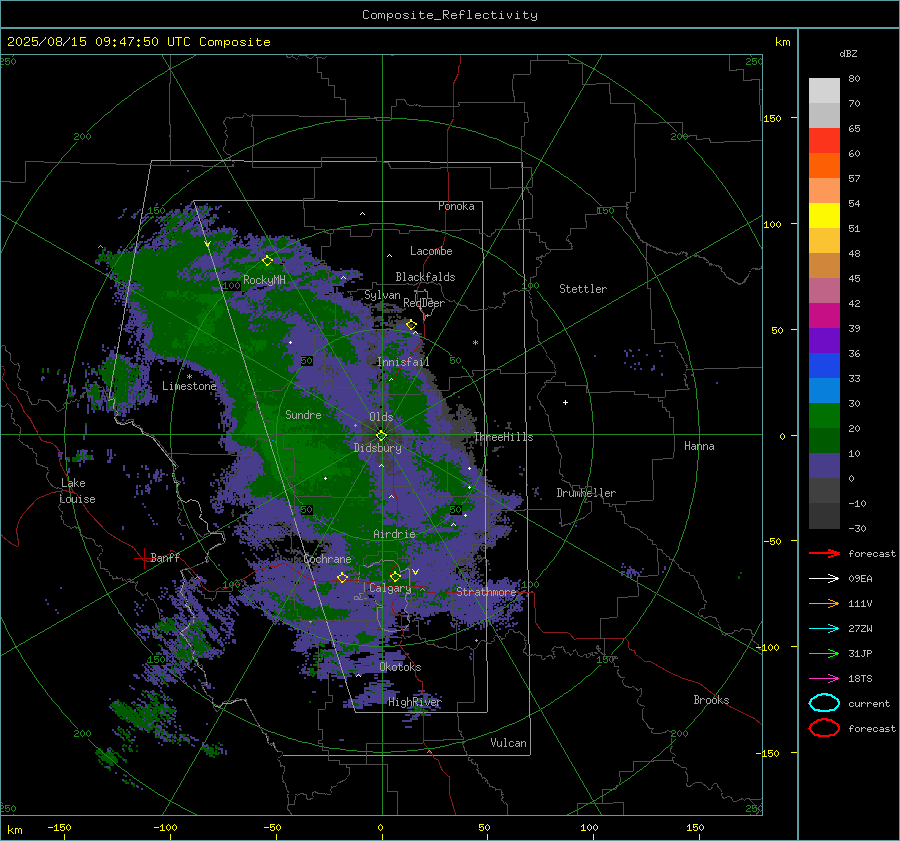Click the cyan 'current' ellipse symbol

point(824,703)
